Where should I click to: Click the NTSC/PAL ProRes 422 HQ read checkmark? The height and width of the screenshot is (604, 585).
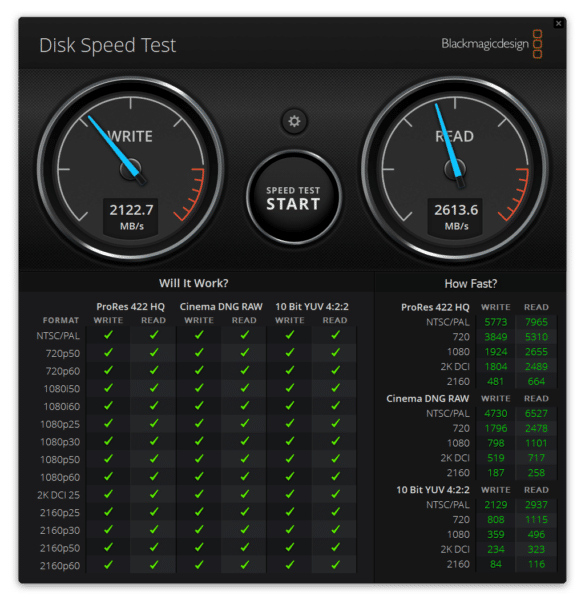click(154, 335)
